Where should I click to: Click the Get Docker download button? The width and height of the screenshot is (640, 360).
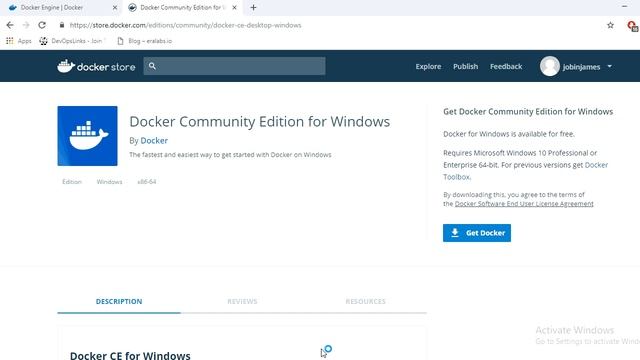[477, 233]
